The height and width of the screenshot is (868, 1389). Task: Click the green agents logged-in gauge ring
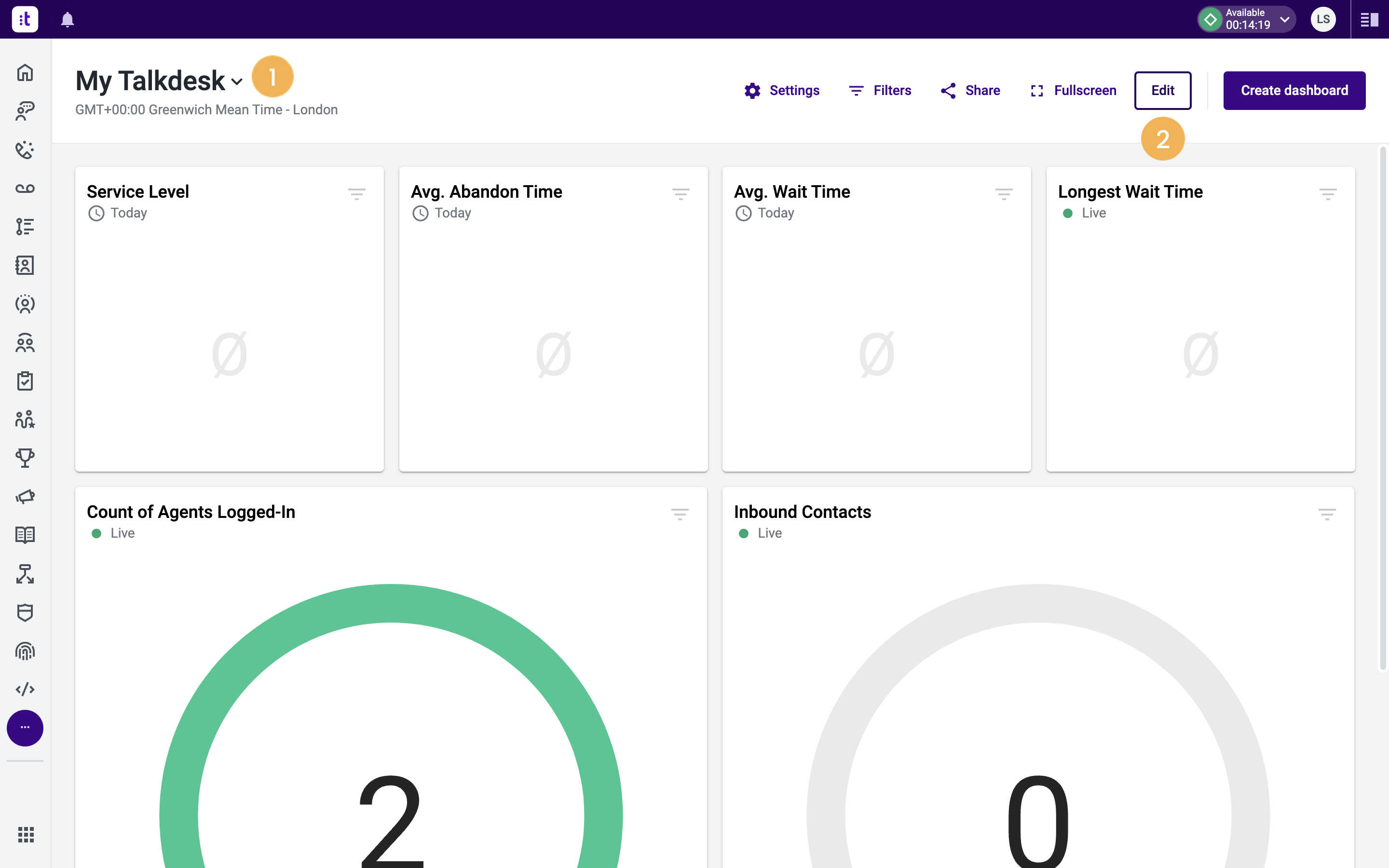pyautogui.click(x=391, y=603)
